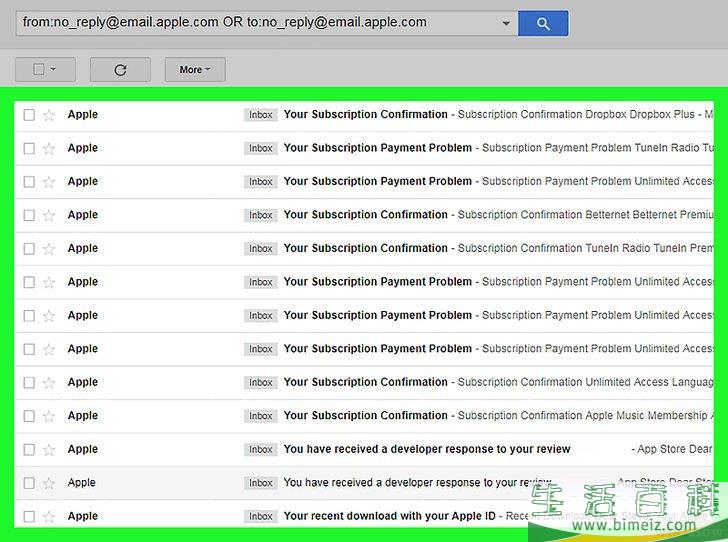Click sender Apple on TuneIn payment problem row
Screen dimensions: 728x542
tap(83, 148)
